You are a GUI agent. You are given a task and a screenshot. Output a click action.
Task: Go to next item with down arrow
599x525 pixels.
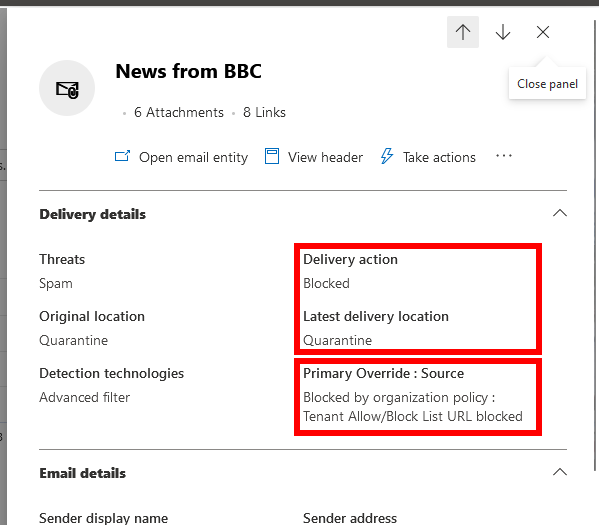tap(503, 32)
